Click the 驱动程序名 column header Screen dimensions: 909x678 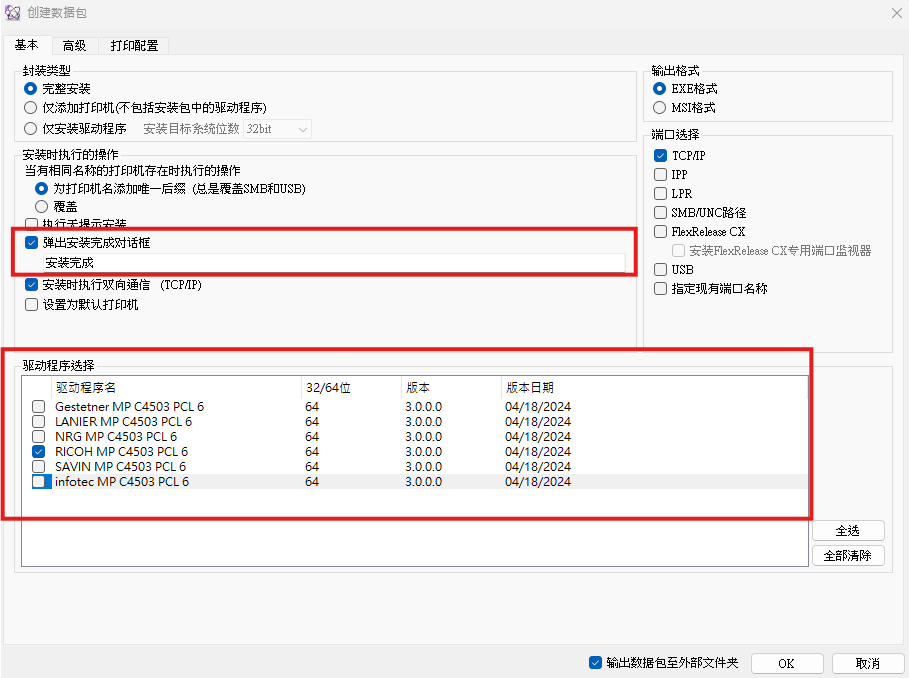tap(176, 388)
